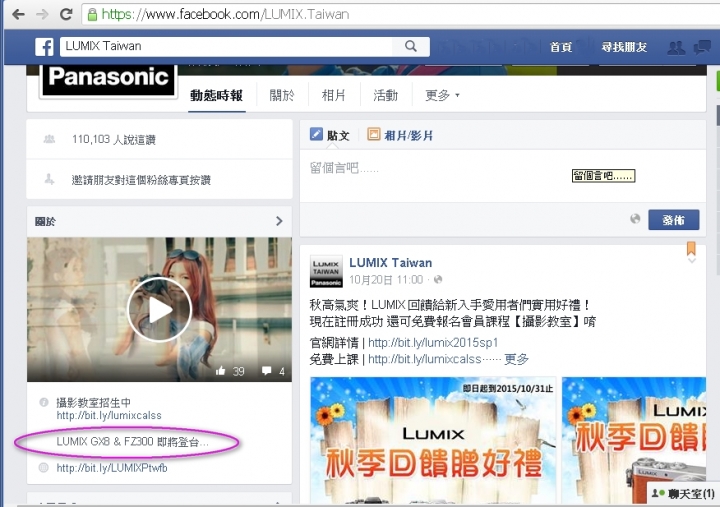This screenshot has height=507, width=720.
Task: Open sidebar link bit.ly/lumixcalss
Action: 109,416
